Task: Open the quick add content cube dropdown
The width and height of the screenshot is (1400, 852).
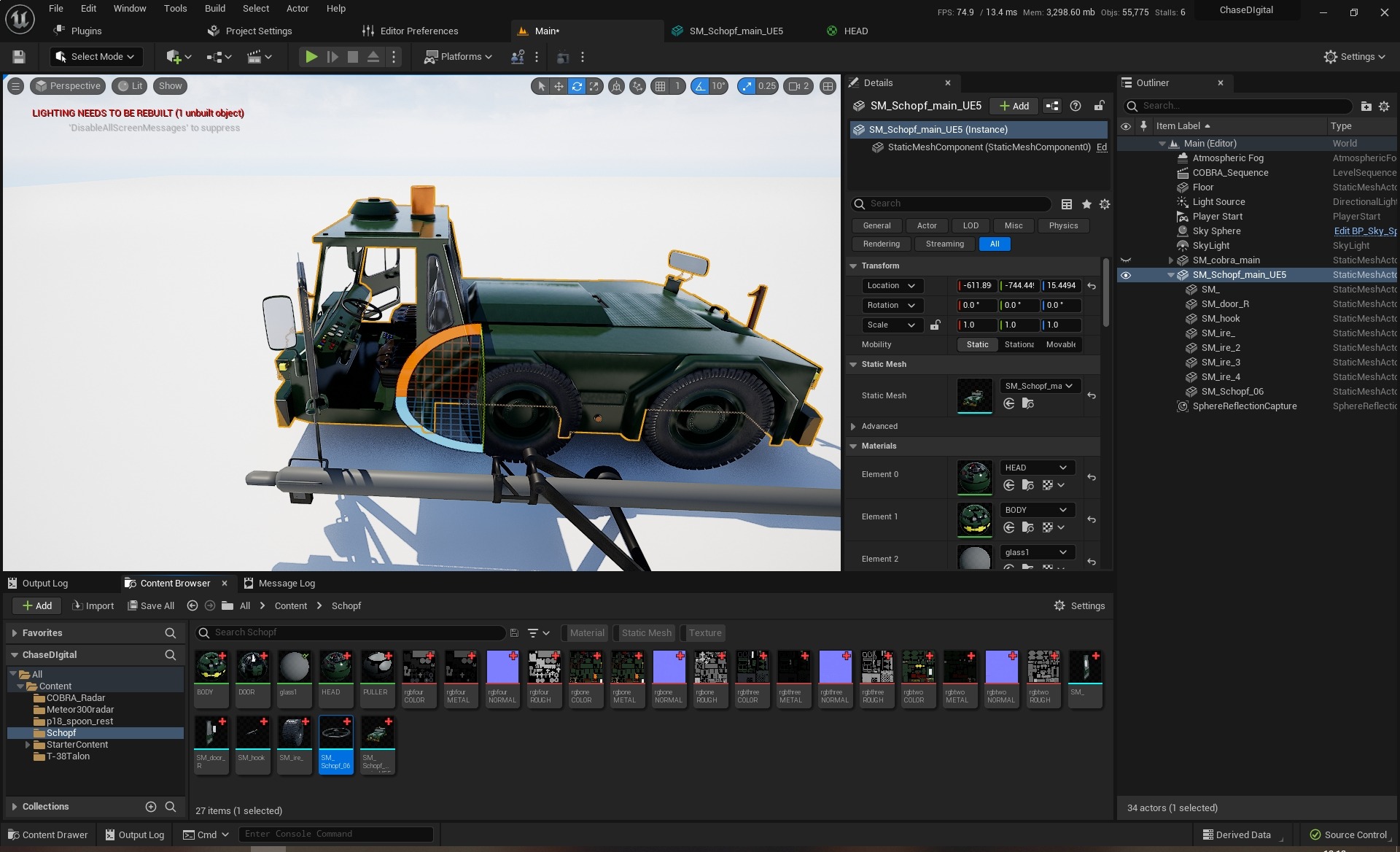Action: click(179, 57)
